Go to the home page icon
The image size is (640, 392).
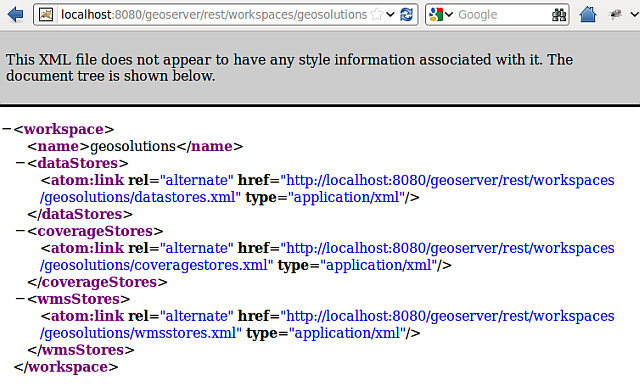pyautogui.click(x=588, y=15)
